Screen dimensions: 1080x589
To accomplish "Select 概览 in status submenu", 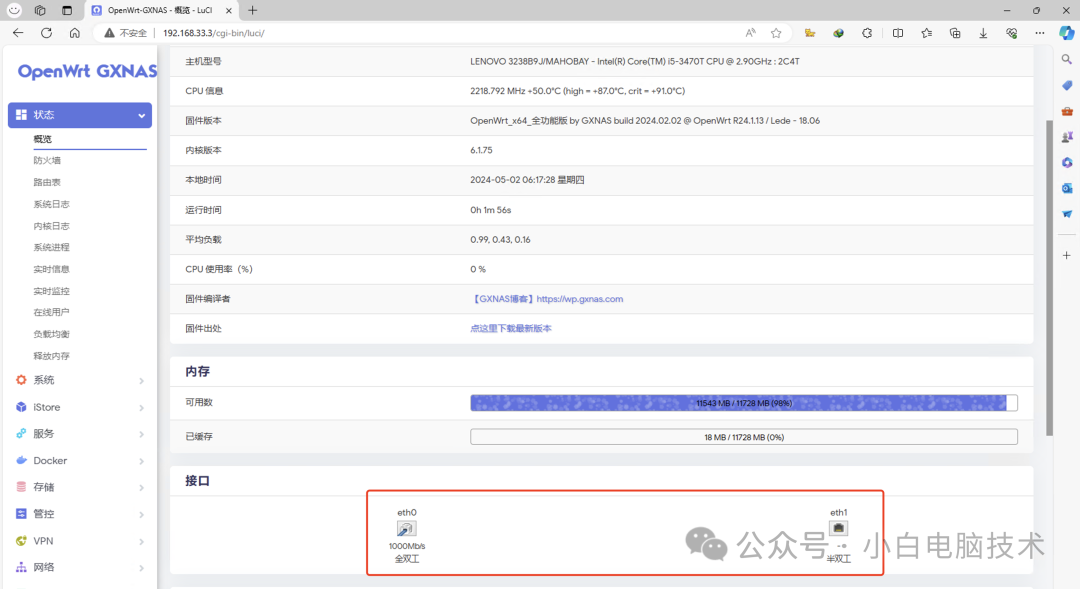I will (43, 139).
